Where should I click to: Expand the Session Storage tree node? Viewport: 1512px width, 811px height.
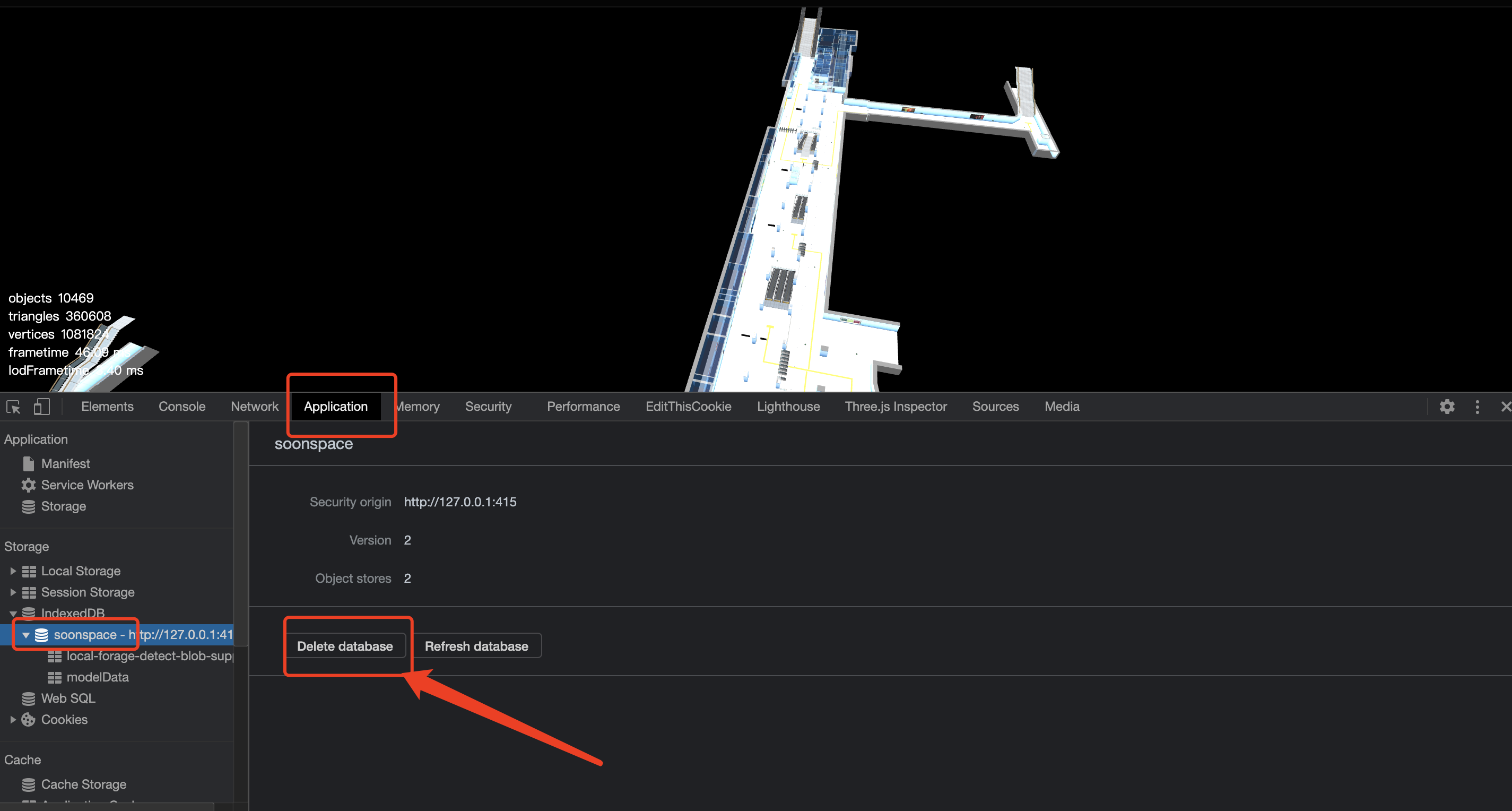pos(13,592)
